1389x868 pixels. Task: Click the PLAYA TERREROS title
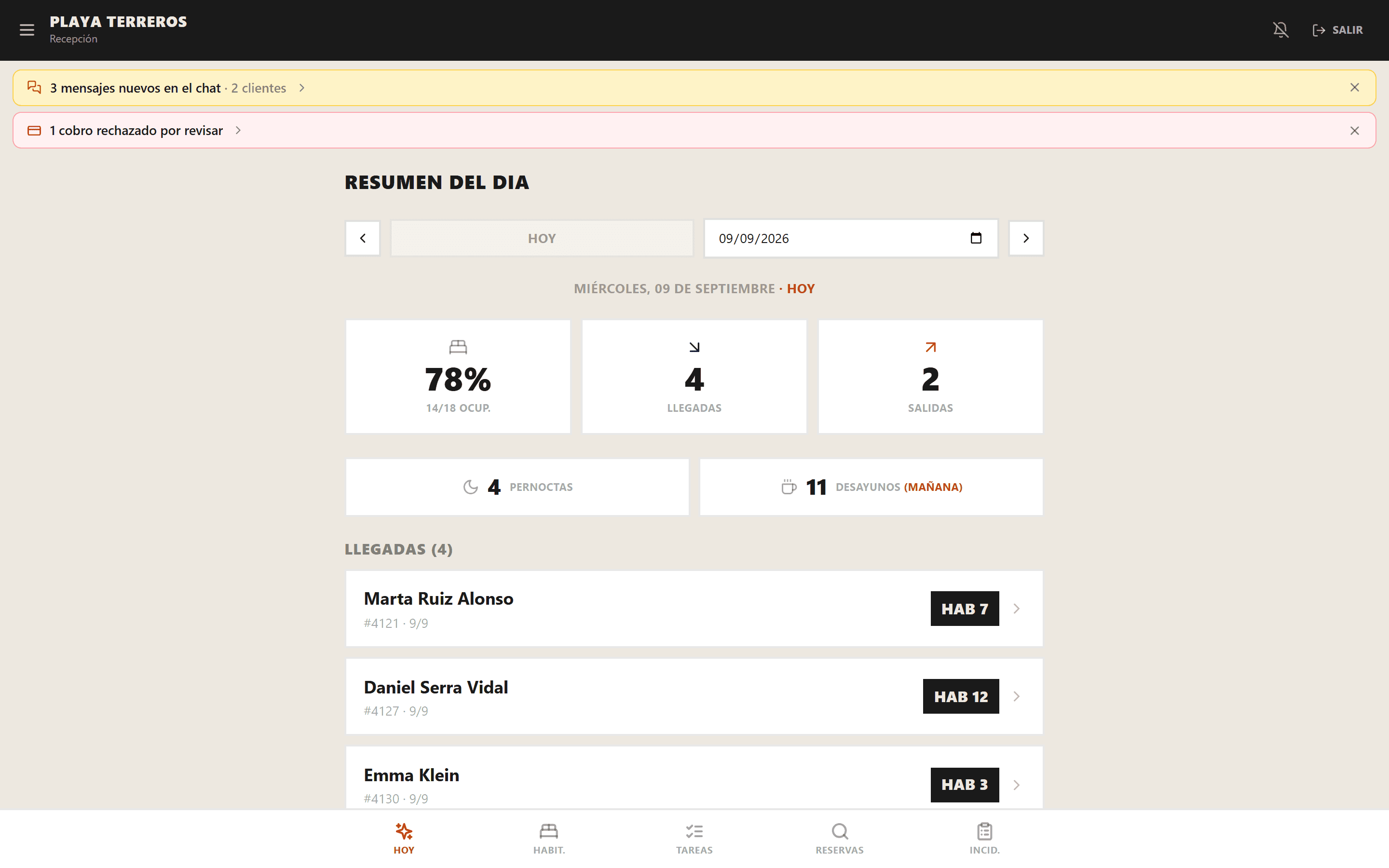tap(118, 22)
